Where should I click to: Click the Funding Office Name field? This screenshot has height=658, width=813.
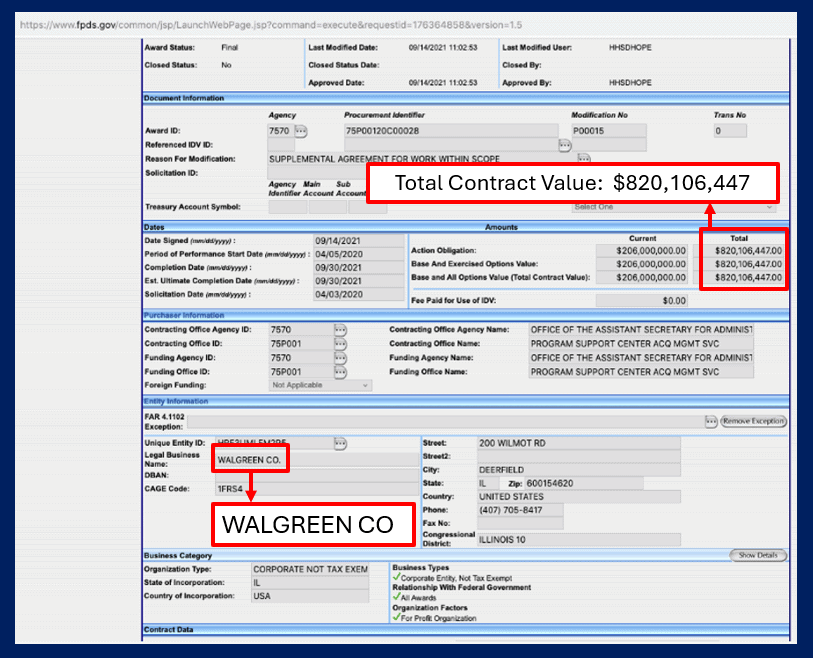pyautogui.click(x=641, y=372)
